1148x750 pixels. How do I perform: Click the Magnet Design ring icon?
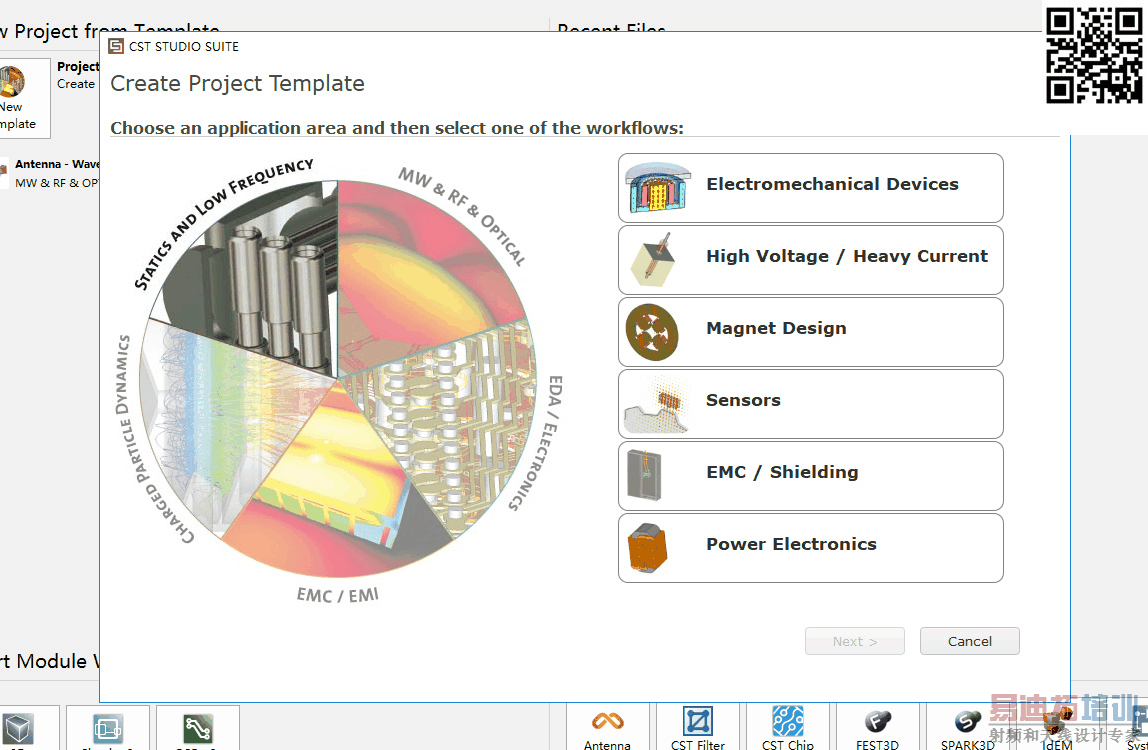(x=652, y=332)
